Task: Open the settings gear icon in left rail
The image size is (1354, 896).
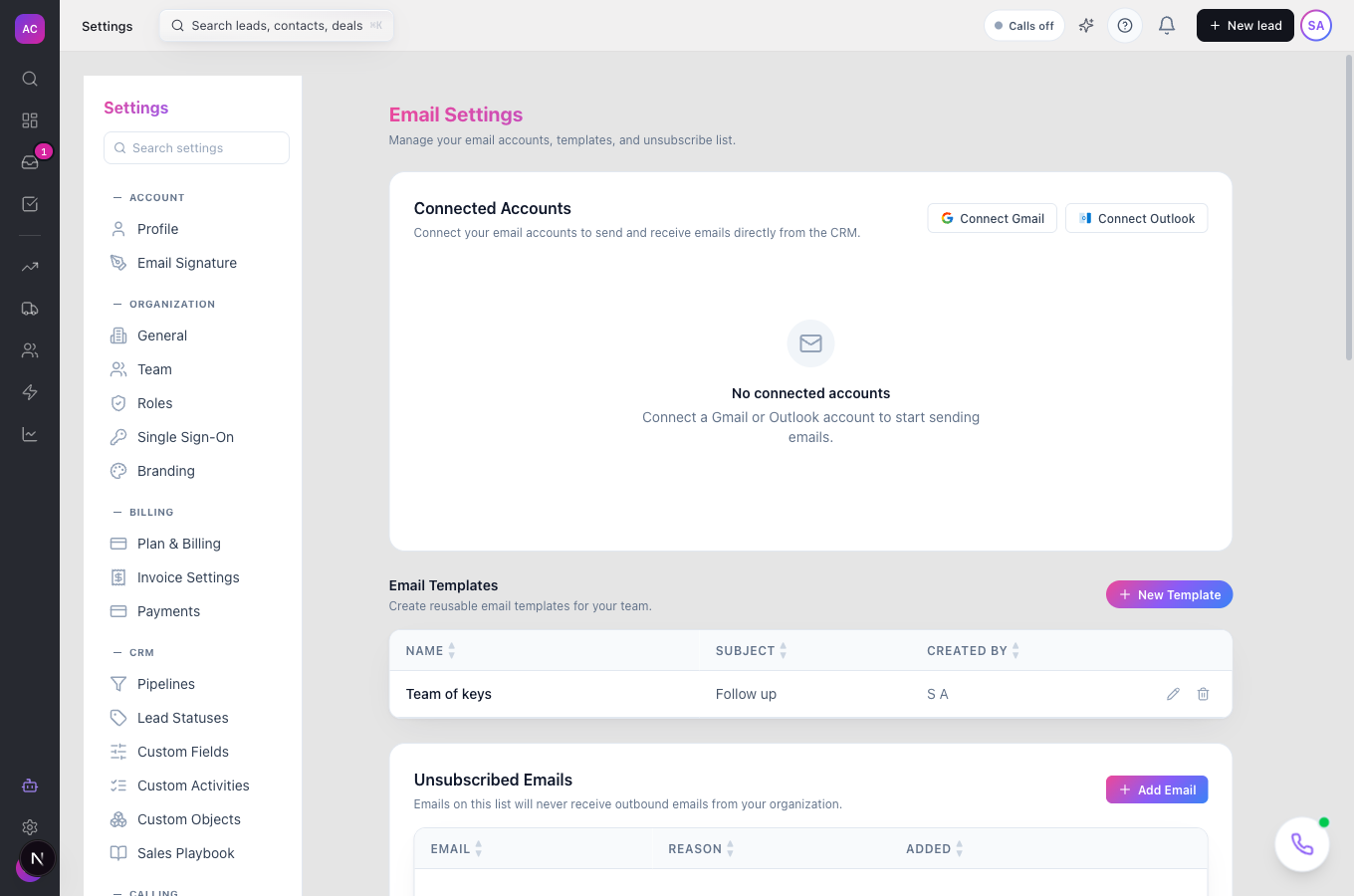Action: point(30,827)
